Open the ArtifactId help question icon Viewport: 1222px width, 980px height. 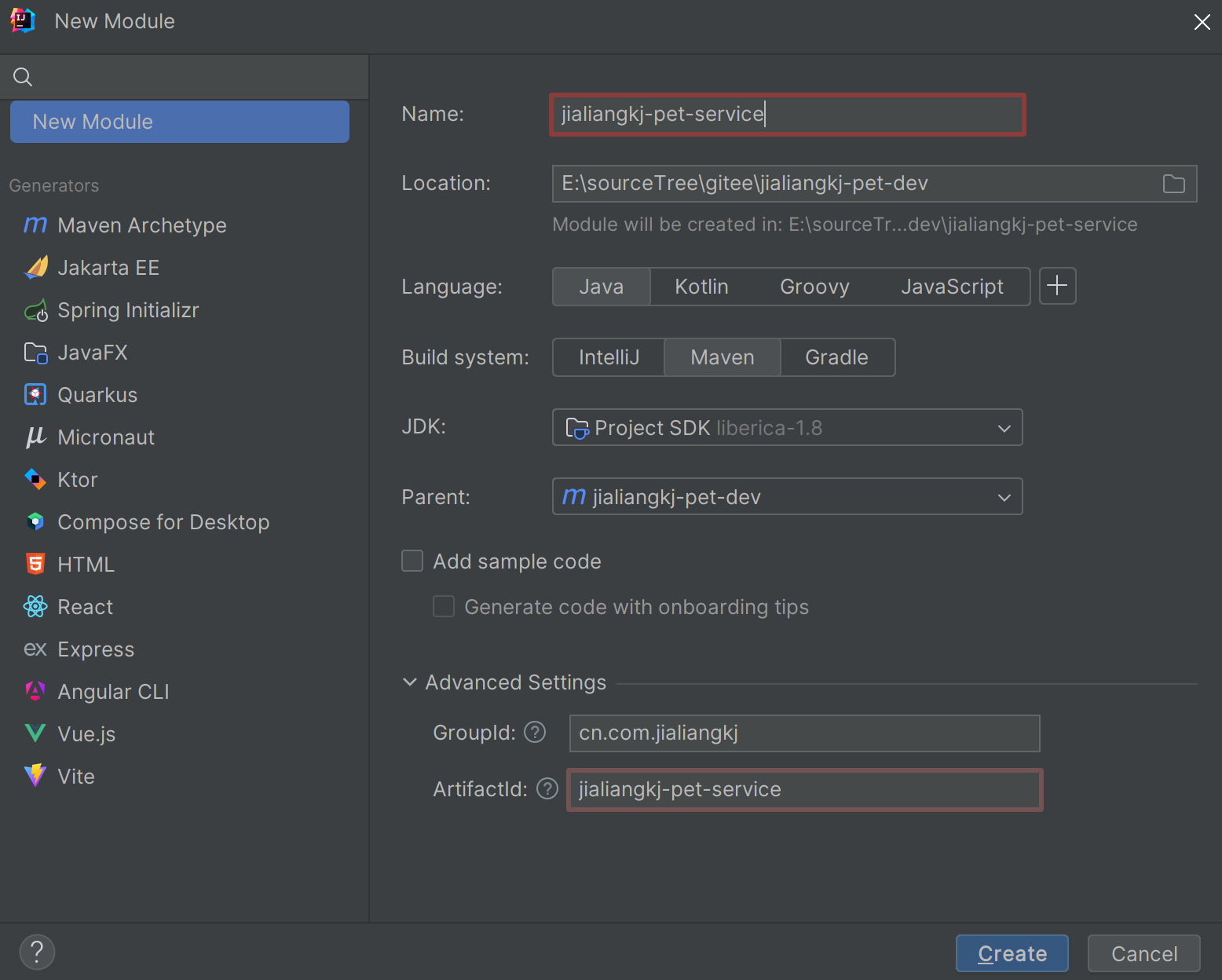[x=547, y=788]
